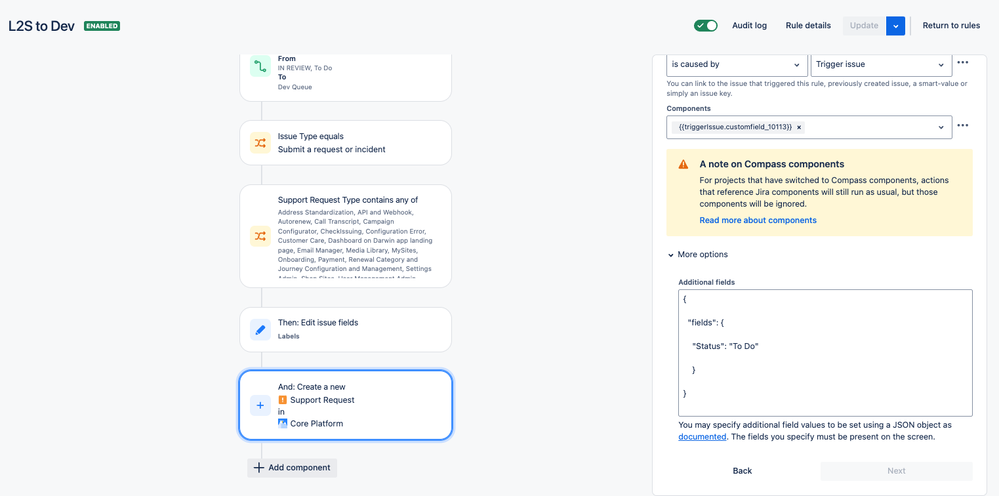Click inside the Additional fields JSON textarea
Viewport: 999px width, 496px height.
825,353
